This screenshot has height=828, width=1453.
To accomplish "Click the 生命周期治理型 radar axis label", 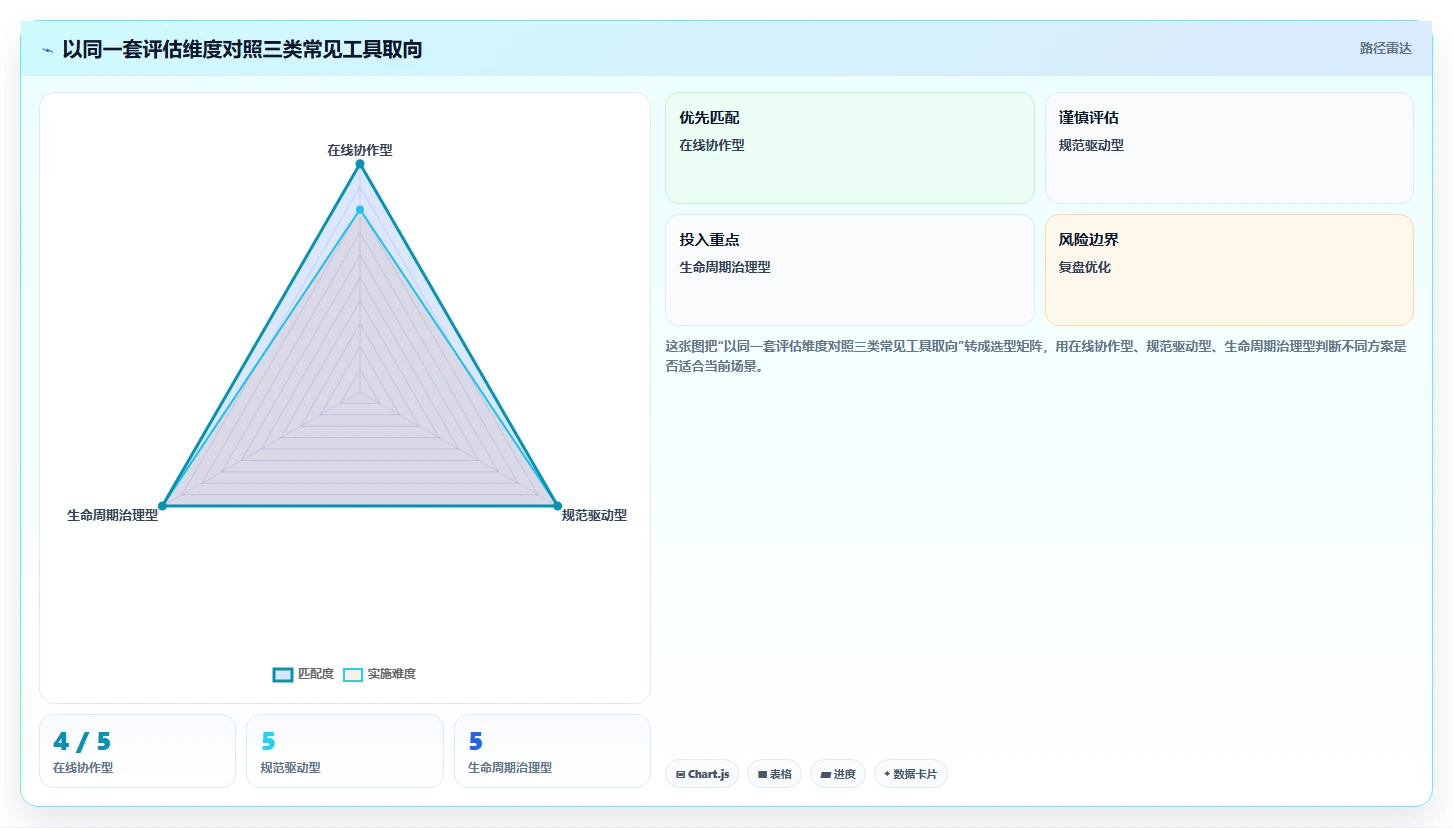I will (113, 515).
